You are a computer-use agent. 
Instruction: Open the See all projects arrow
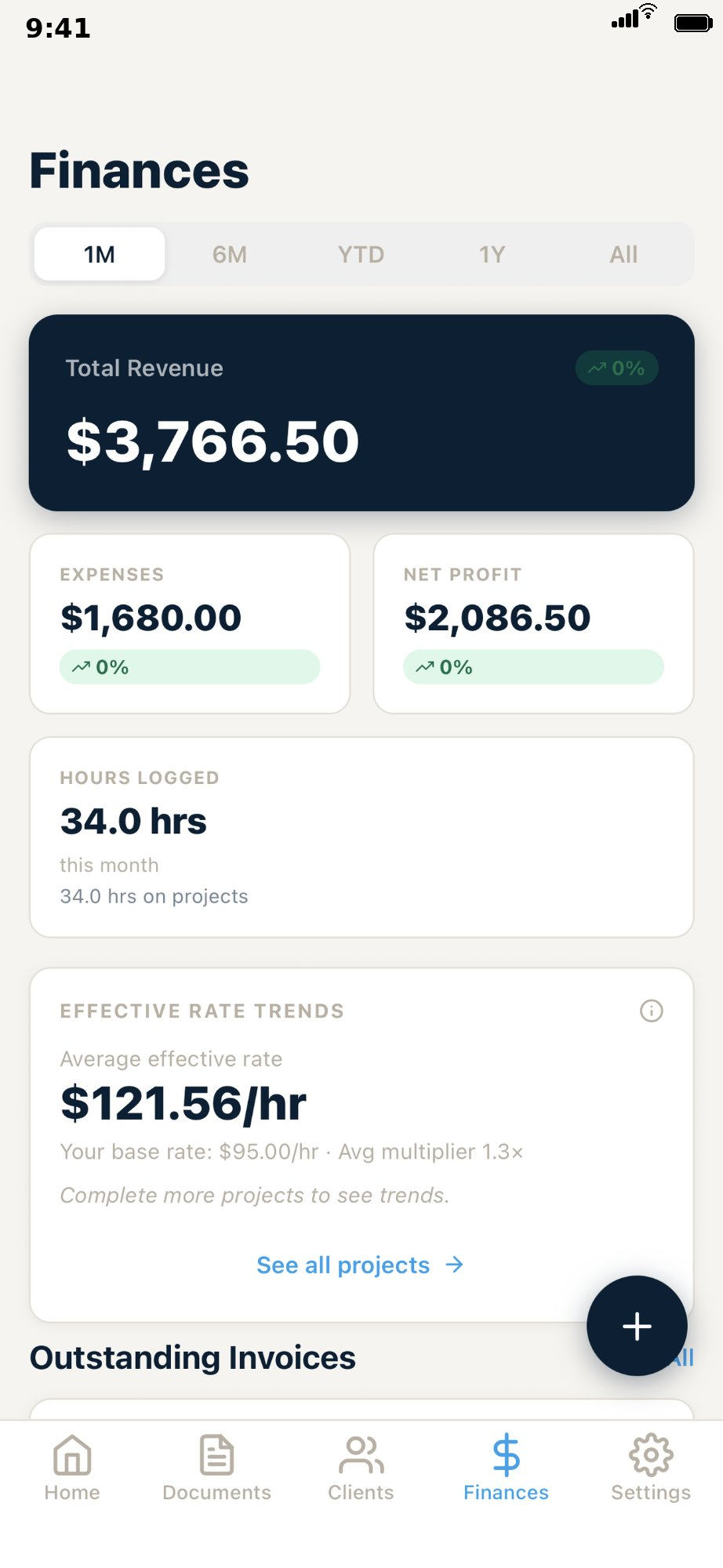click(x=455, y=1265)
